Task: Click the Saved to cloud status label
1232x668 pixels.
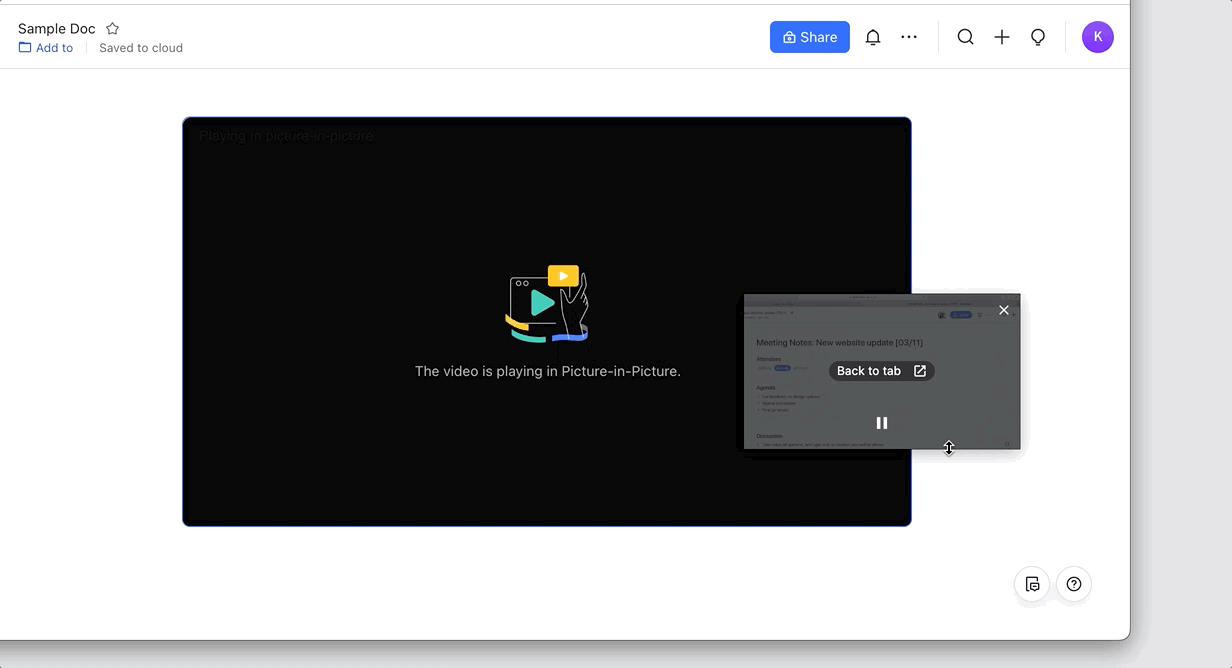Action: (140, 47)
